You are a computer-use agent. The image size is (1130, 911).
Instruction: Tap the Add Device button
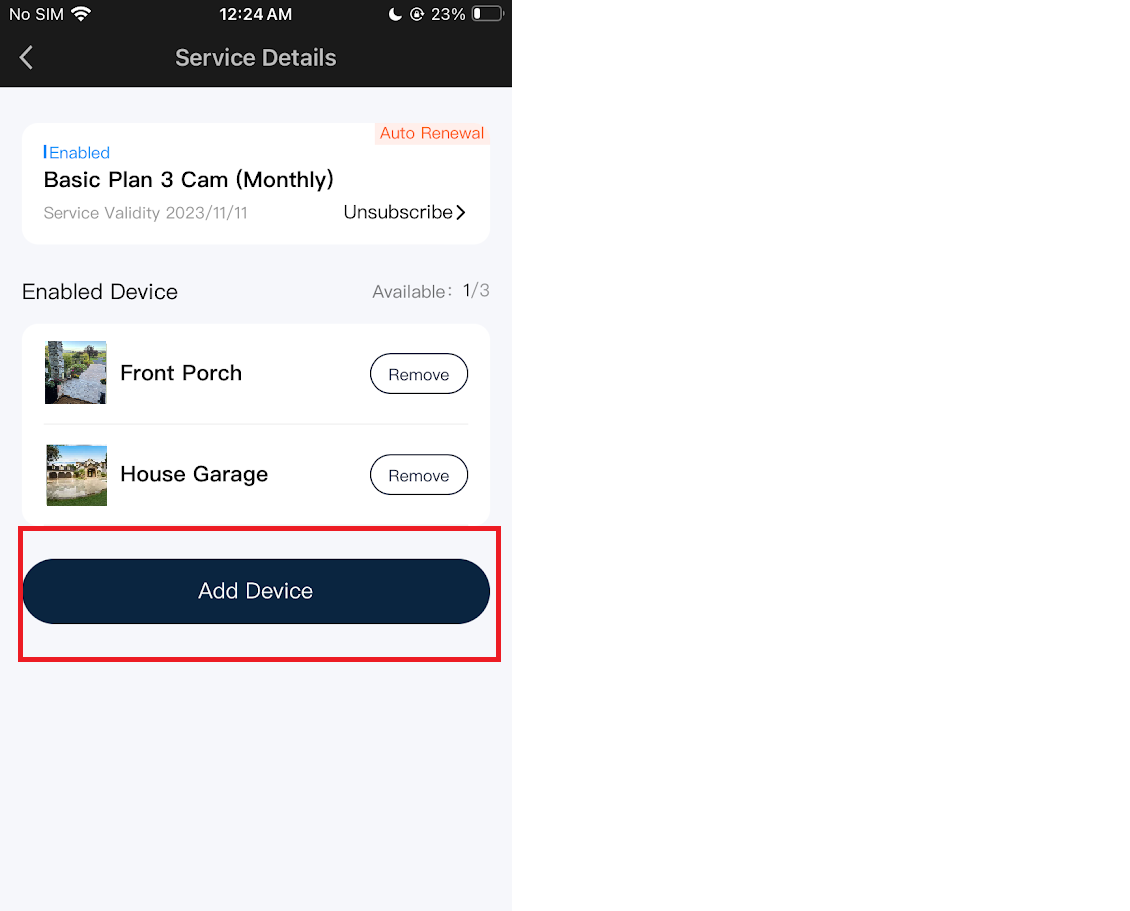(x=256, y=591)
